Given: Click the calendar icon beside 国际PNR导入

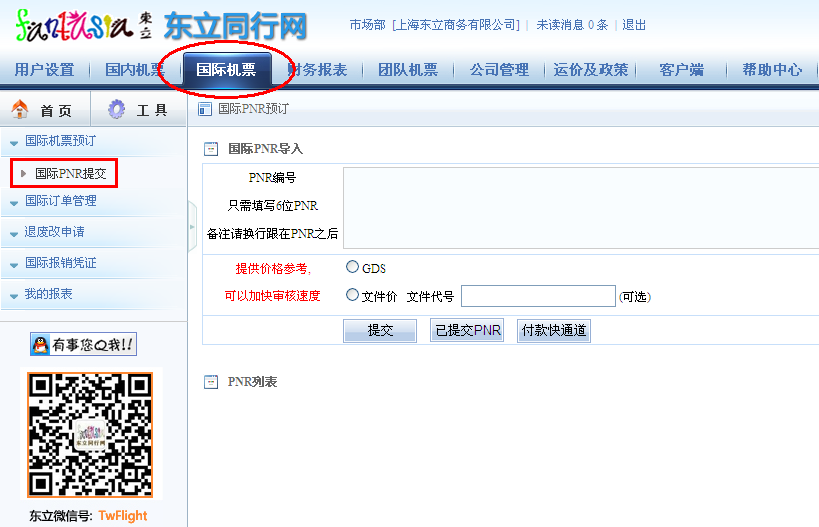Looking at the screenshot, I should coord(210,149).
